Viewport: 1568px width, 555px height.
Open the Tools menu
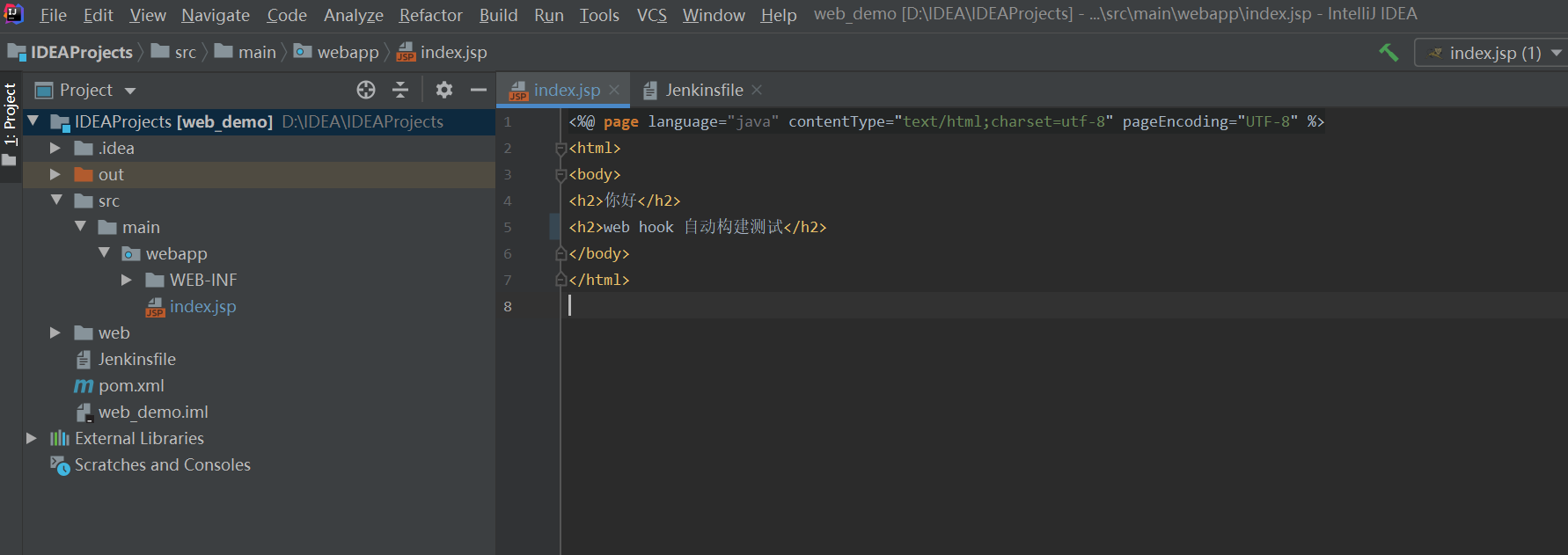(599, 15)
